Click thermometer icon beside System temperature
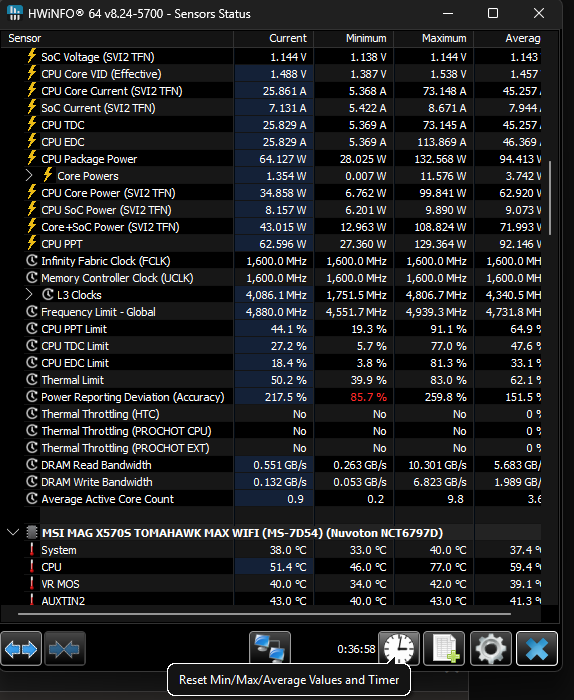Viewport: 574px width, 700px height. [32, 550]
